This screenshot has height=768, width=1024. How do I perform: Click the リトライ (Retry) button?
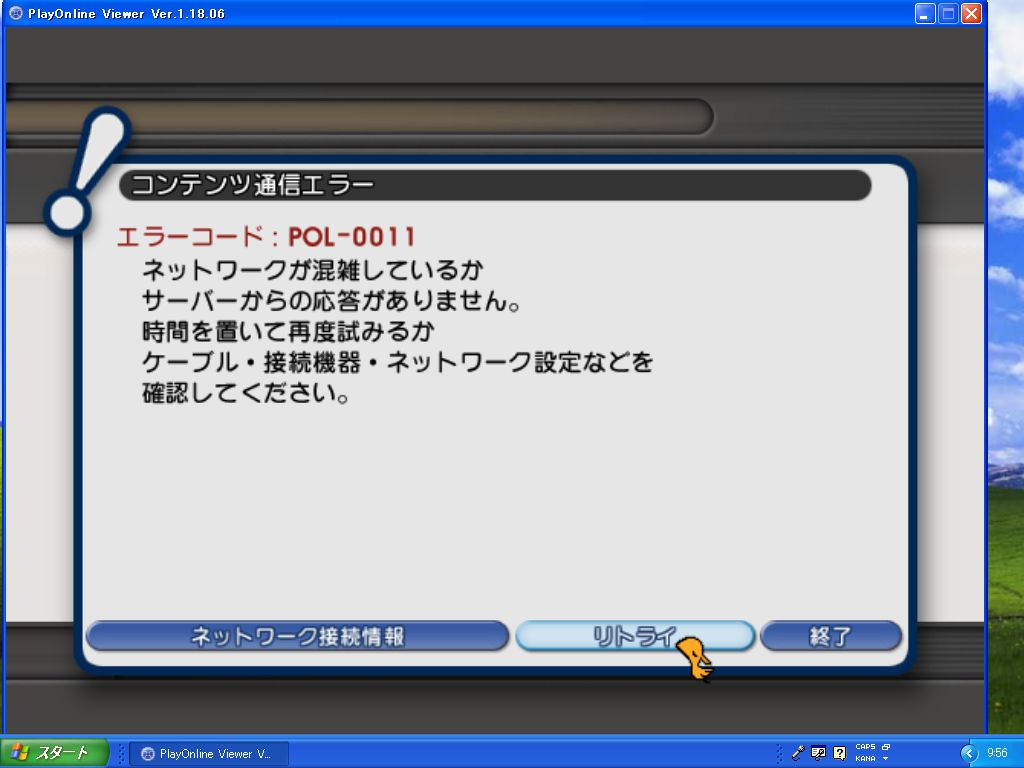point(635,635)
